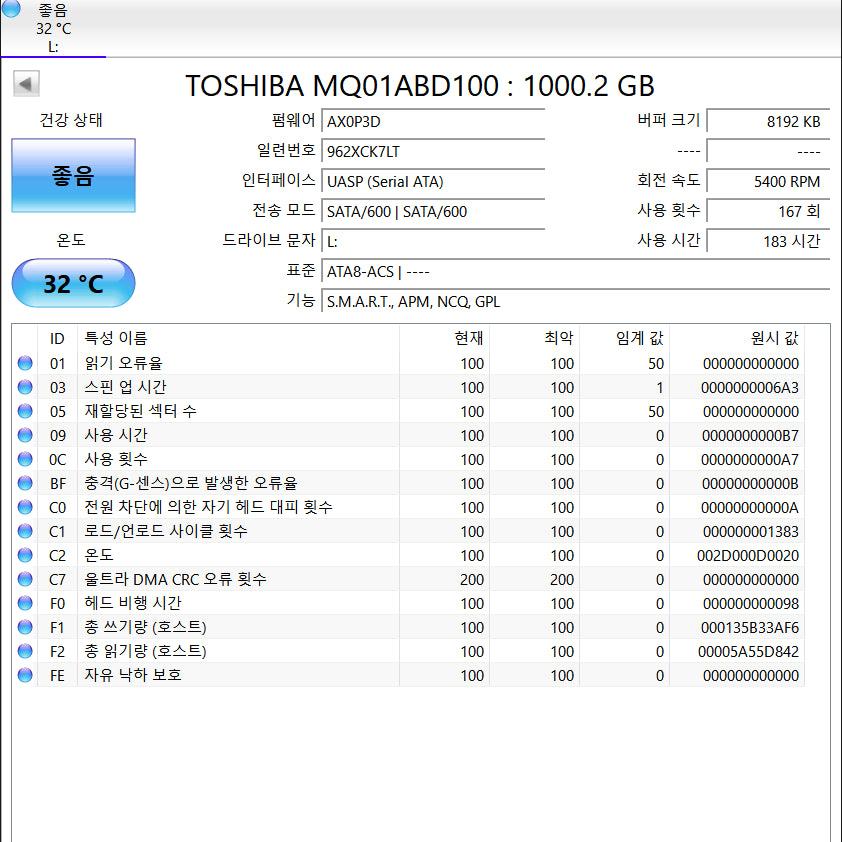The width and height of the screenshot is (842, 842).
Task: Click the status orb for ID C1
Action: click(x=25, y=531)
